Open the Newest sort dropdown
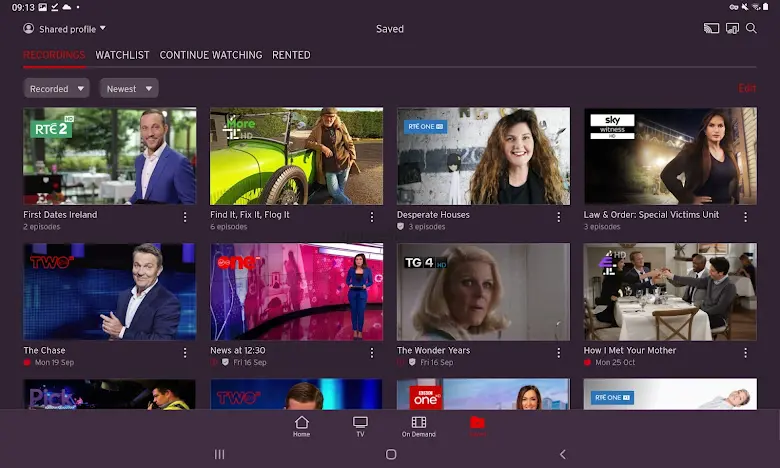This screenshot has width=780, height=468. tap(129, 89)
